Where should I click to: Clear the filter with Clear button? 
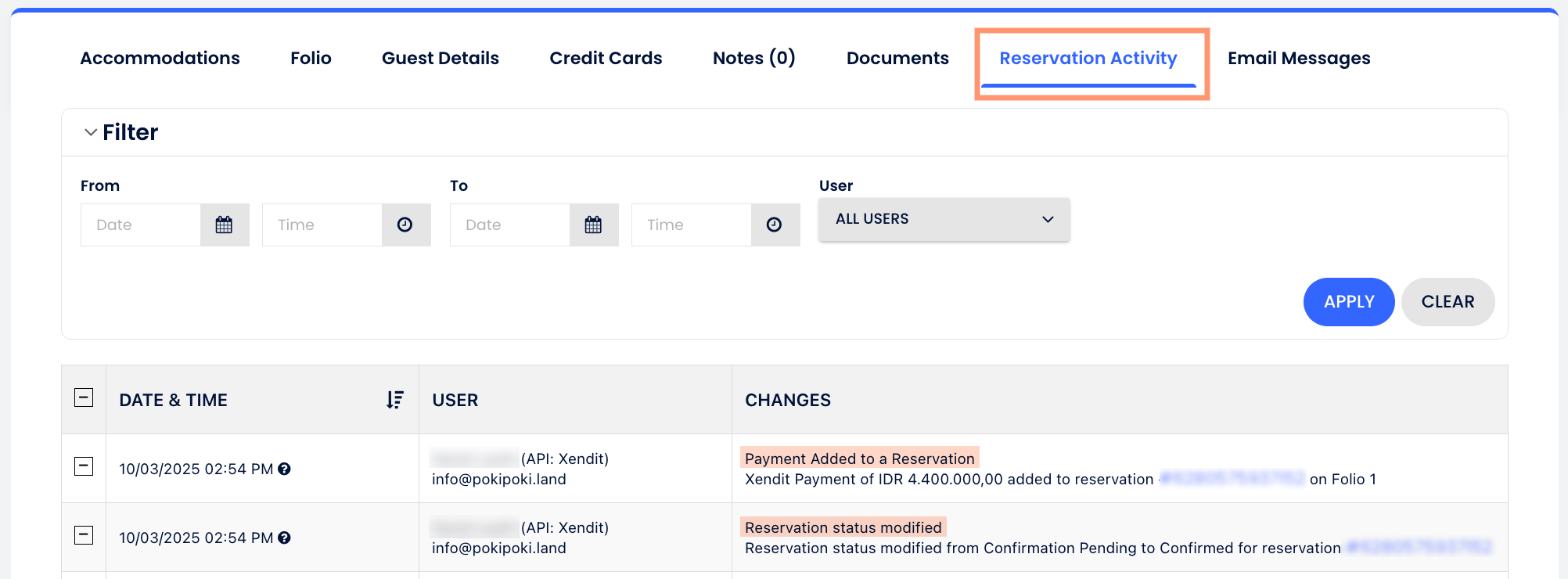click(1448, 302)
